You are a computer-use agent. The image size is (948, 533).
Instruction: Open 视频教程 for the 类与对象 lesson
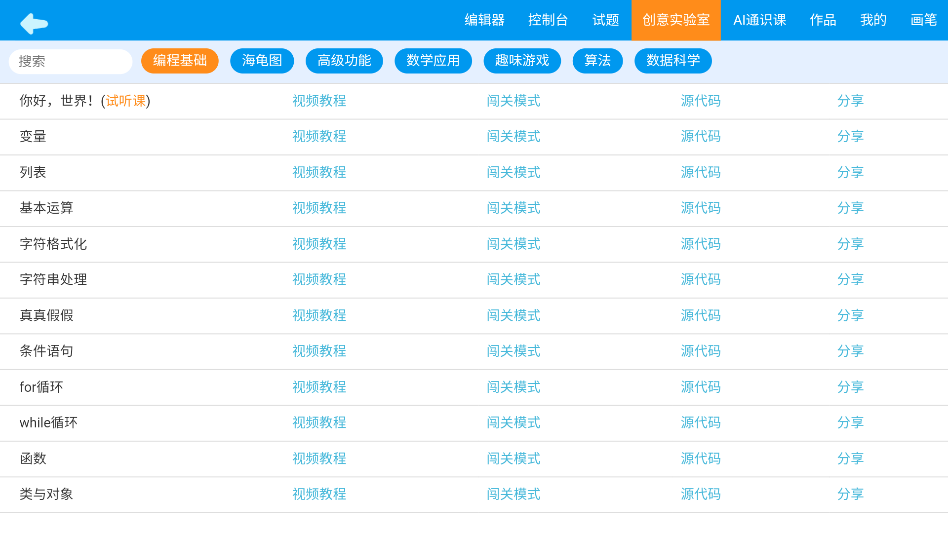pyautogui.click(x=319, y=495)
